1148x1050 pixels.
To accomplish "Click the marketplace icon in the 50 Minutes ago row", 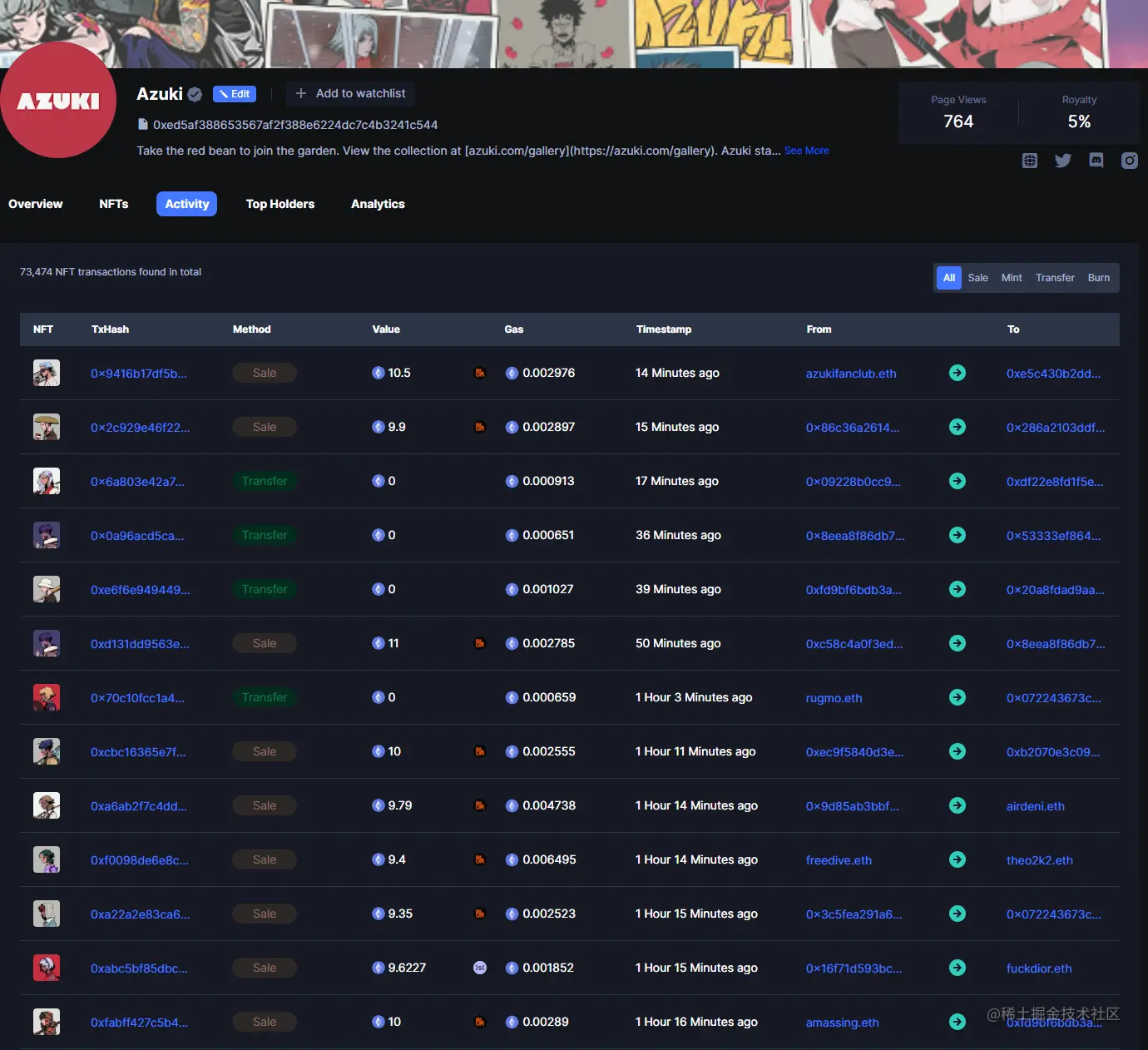I will (480, 643).
